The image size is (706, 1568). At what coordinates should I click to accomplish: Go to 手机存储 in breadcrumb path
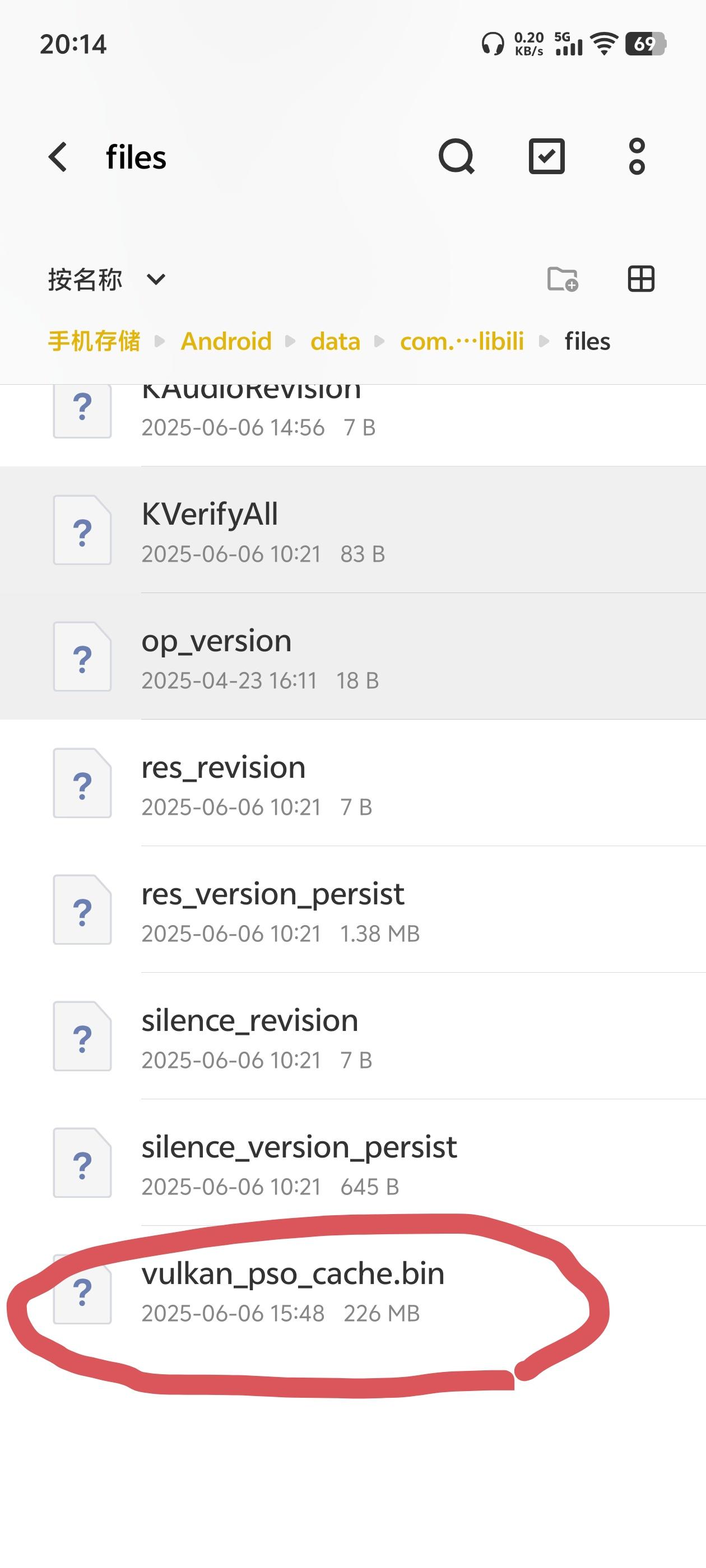pyautogui.click(x=95, y=342)
